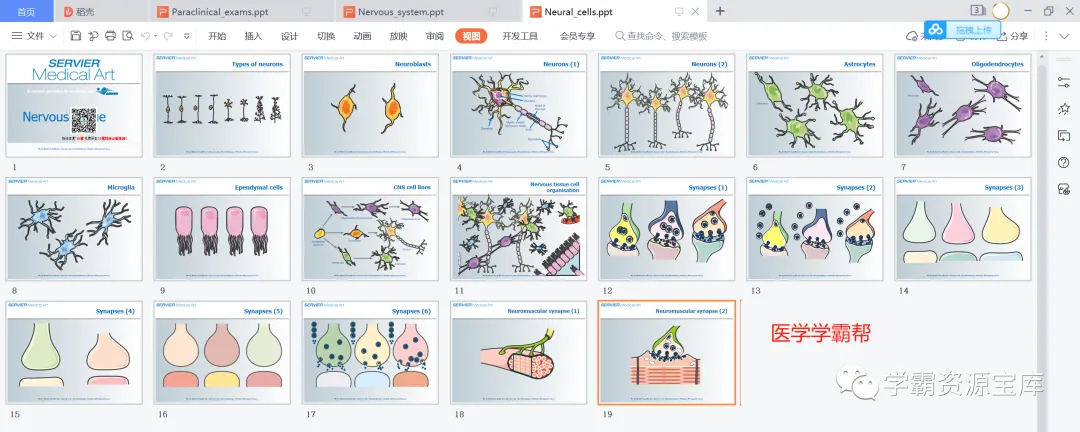Click the Print icon in the toolbar
This screenshot has height=432, width=1080.
(x=110, y=36)
